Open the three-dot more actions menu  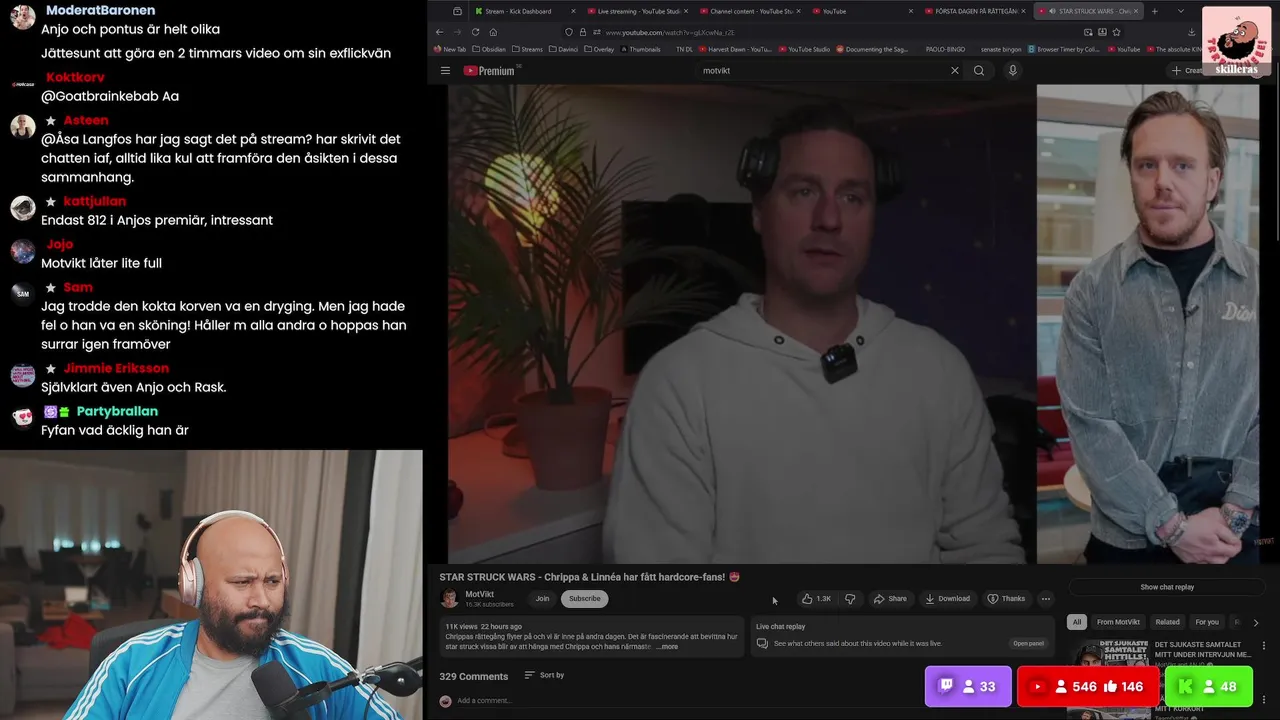pos(1046,599)
